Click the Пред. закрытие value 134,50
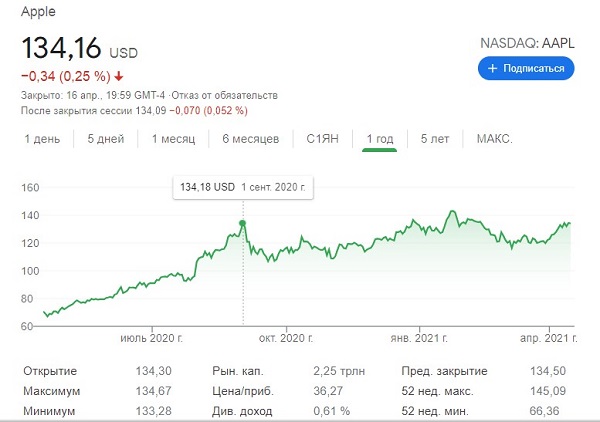This screenshot has height=422, width=600. [x=548, y=371]
